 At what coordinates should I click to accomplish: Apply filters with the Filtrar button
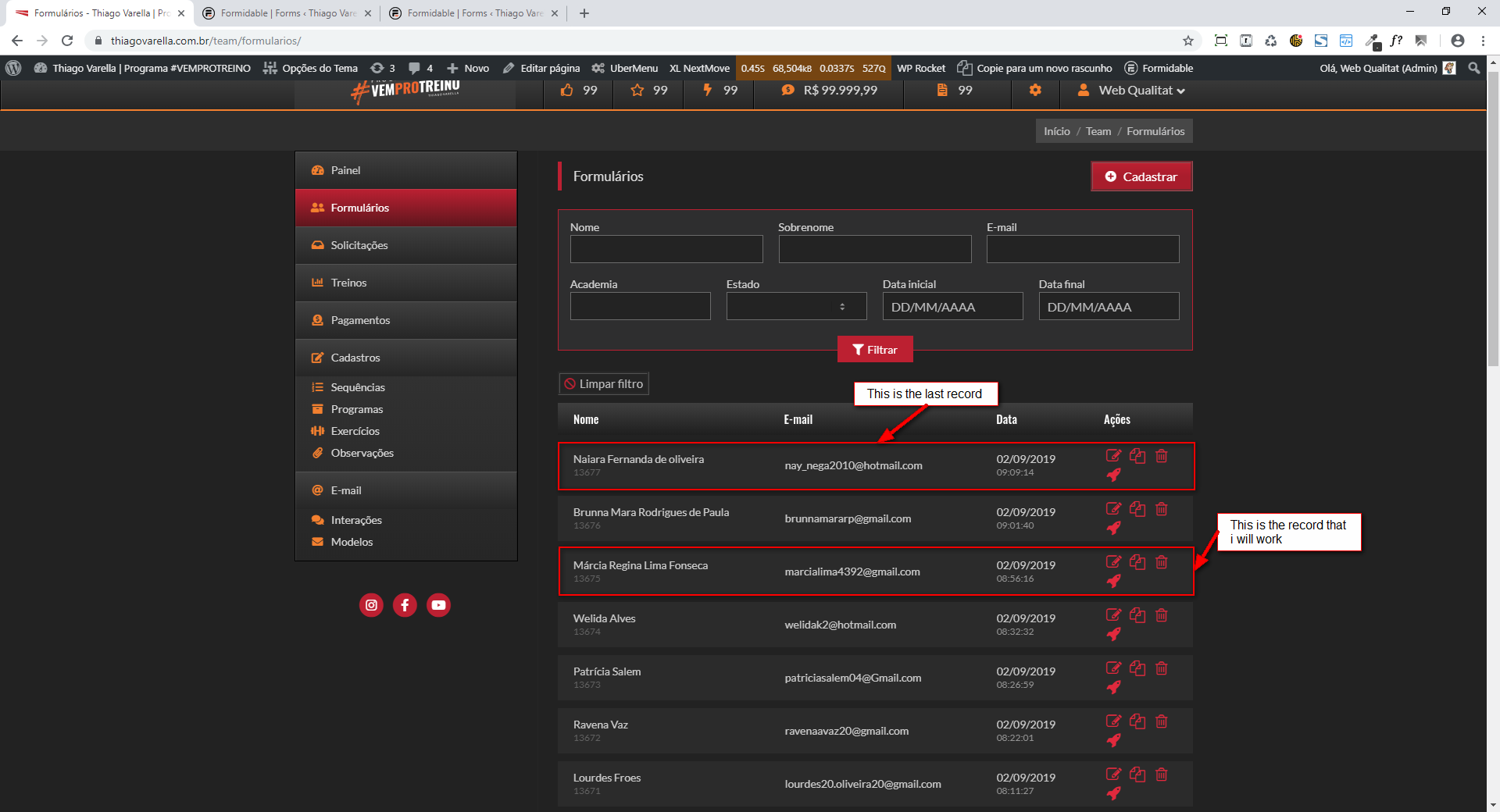(x=875, y=350)
